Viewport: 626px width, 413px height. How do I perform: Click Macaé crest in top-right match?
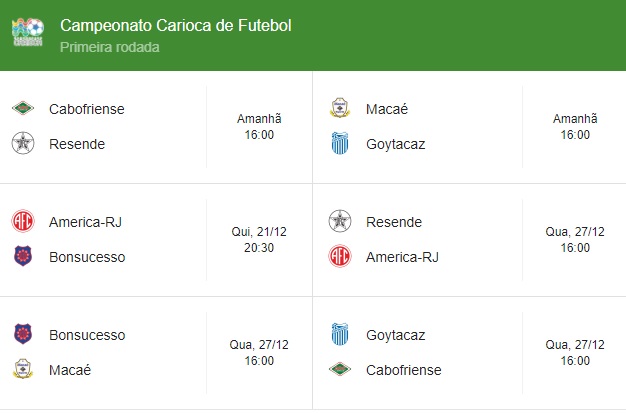pos(340,108)
